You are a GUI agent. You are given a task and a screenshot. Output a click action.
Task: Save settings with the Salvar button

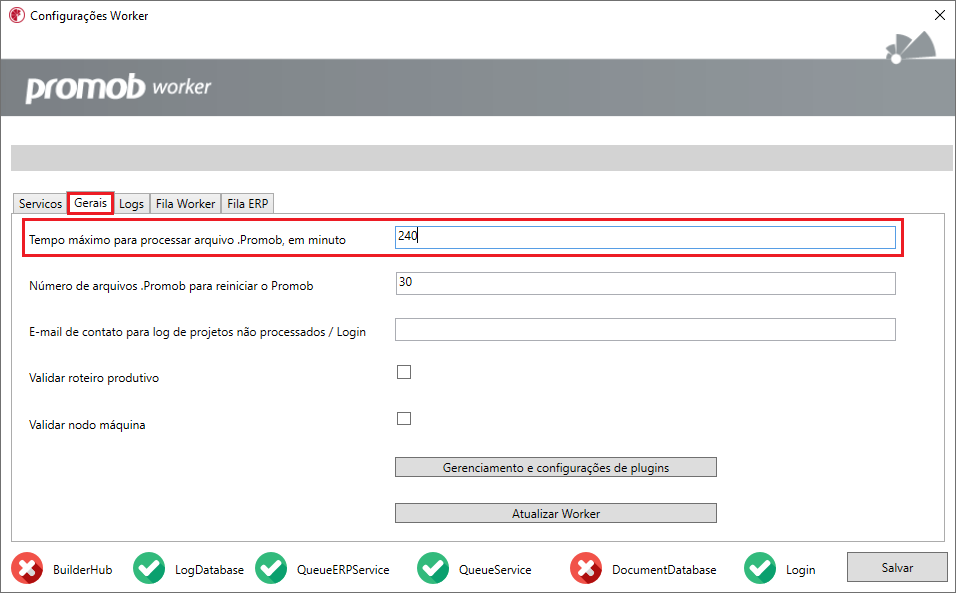click(x=897, y=567)
